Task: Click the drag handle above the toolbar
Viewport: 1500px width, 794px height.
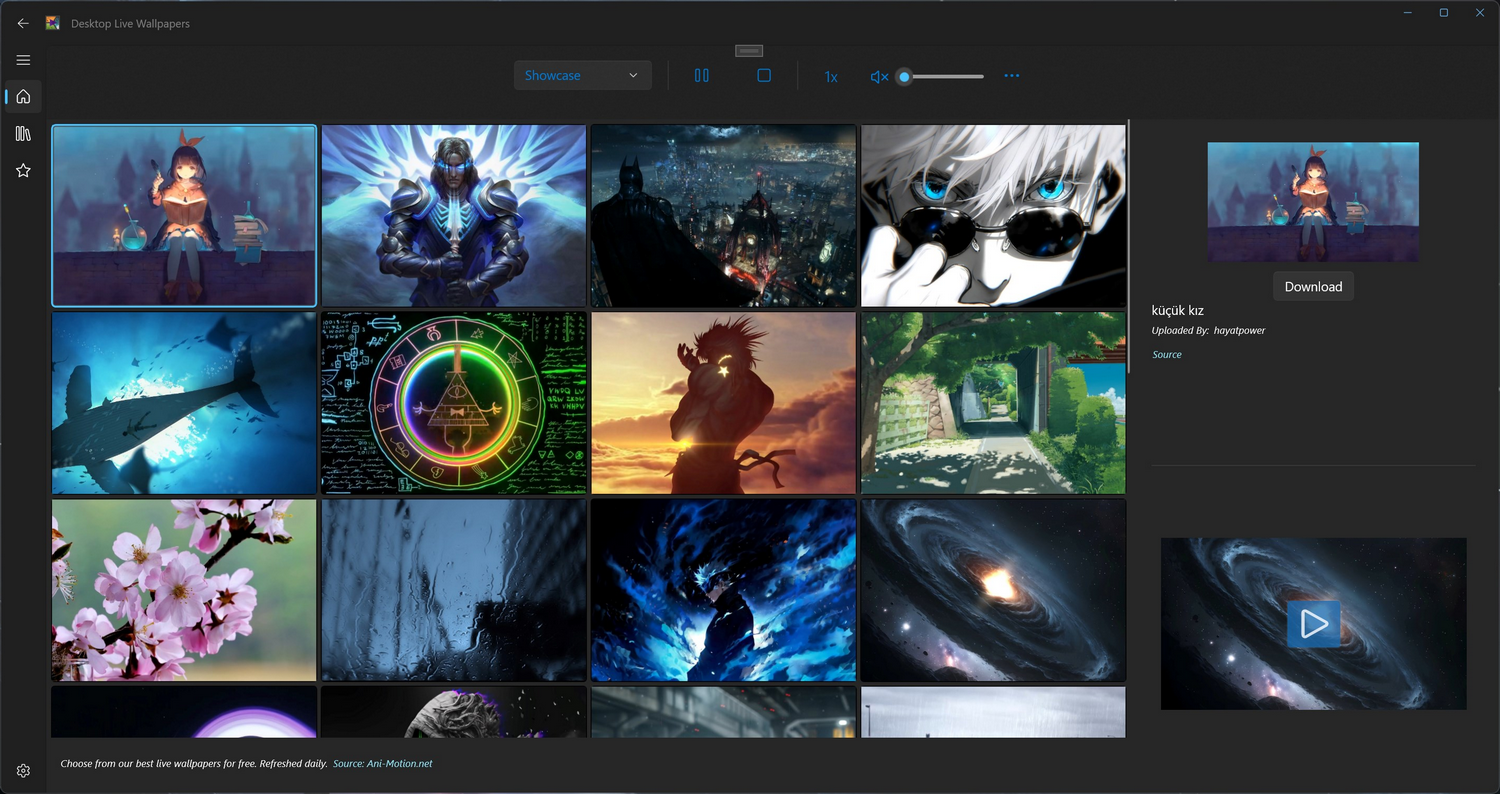Action: click(749, 51)
